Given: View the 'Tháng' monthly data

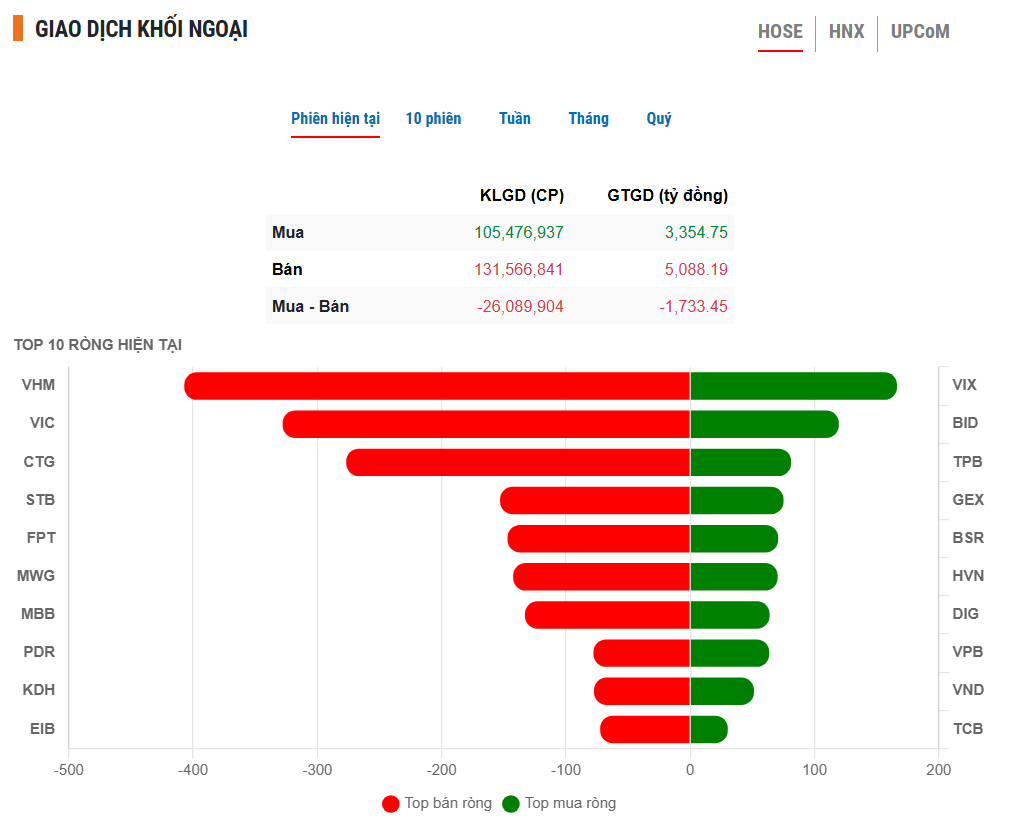Looking at the screenshot, I should [588, 119].
